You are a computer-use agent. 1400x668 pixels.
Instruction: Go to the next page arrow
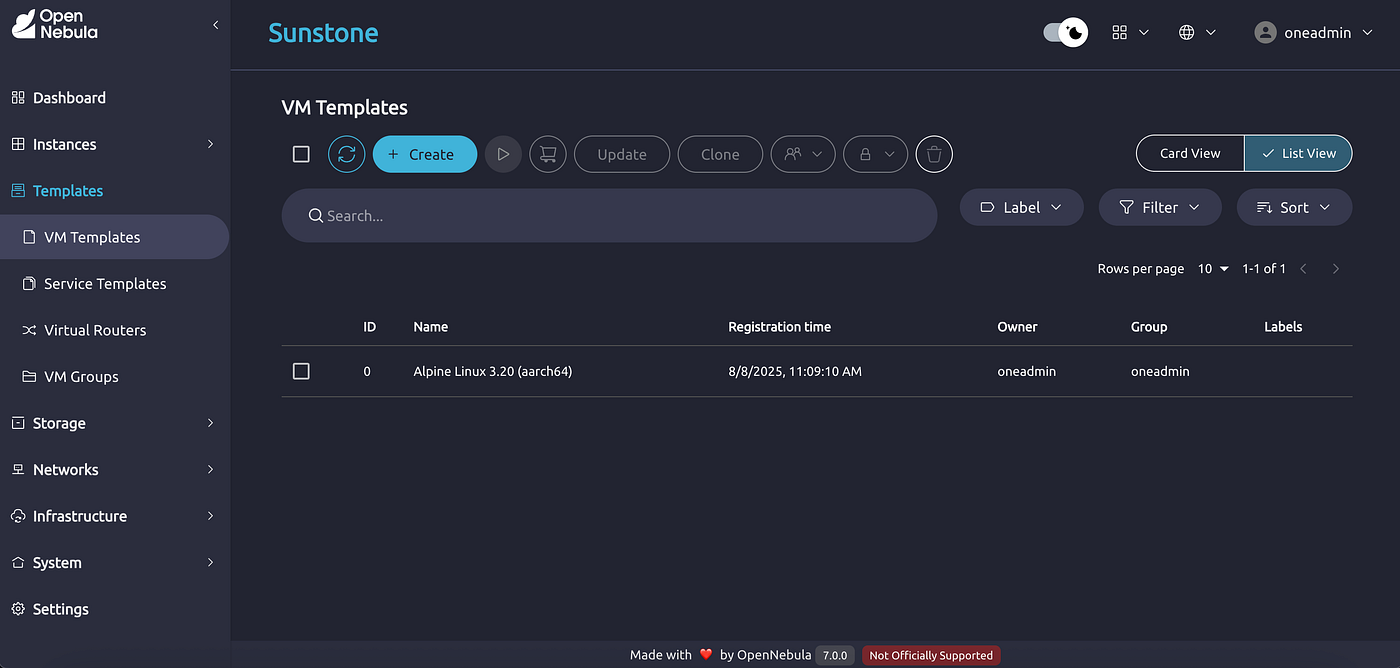pos(1336,269)
